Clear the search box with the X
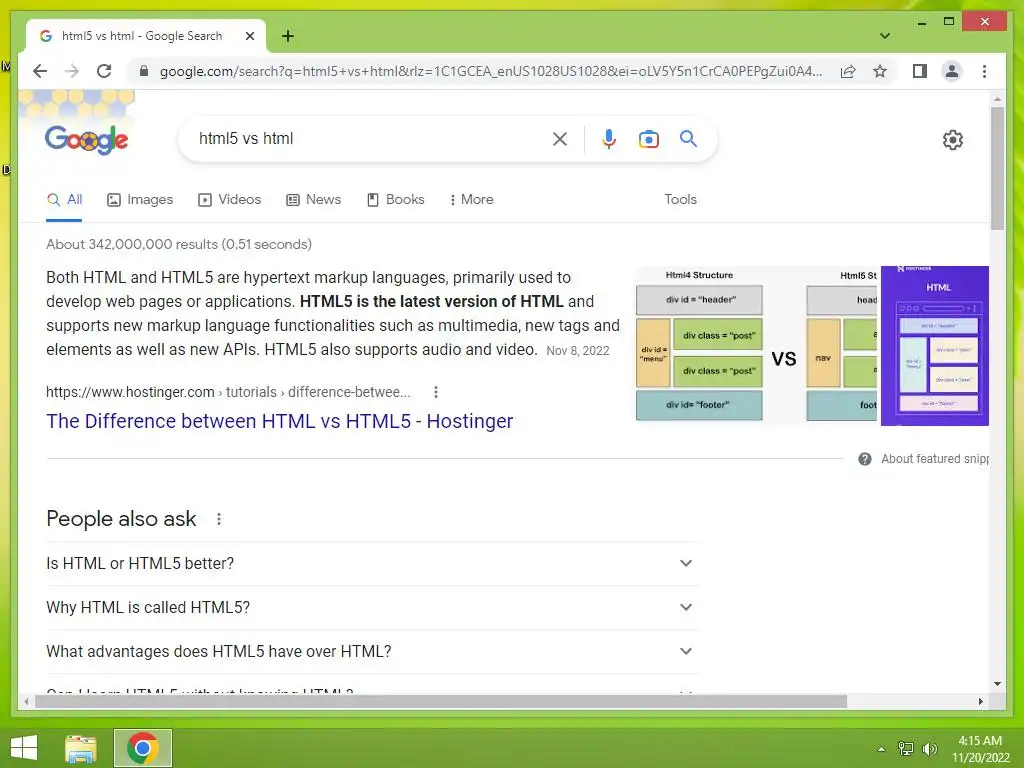Viewport: 1024px width, 768px height. click(560, 138)
